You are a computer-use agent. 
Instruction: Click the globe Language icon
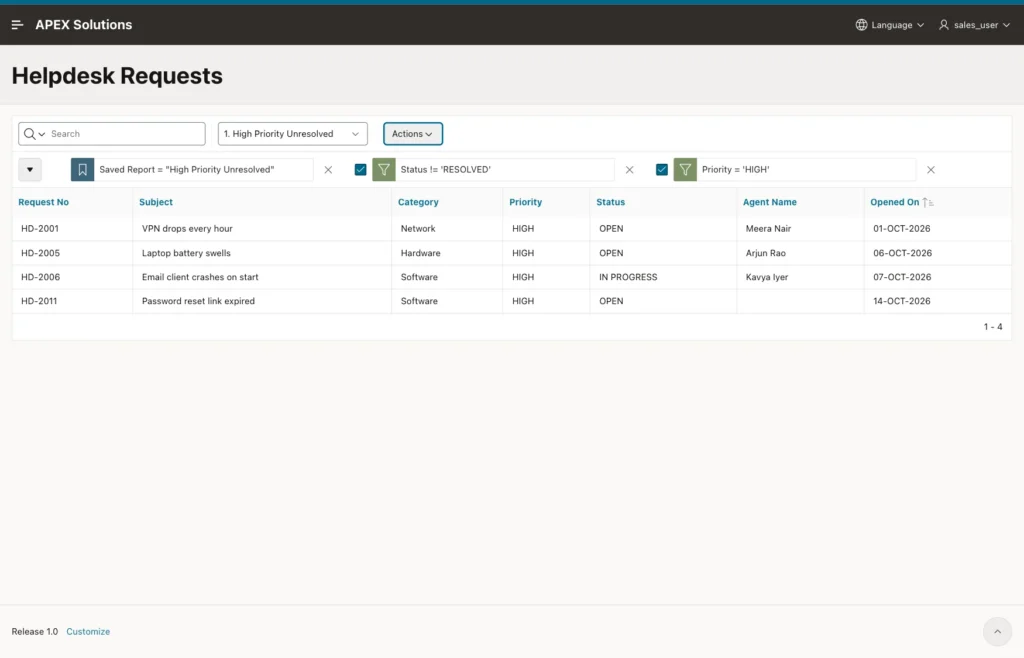pos(861,25)
